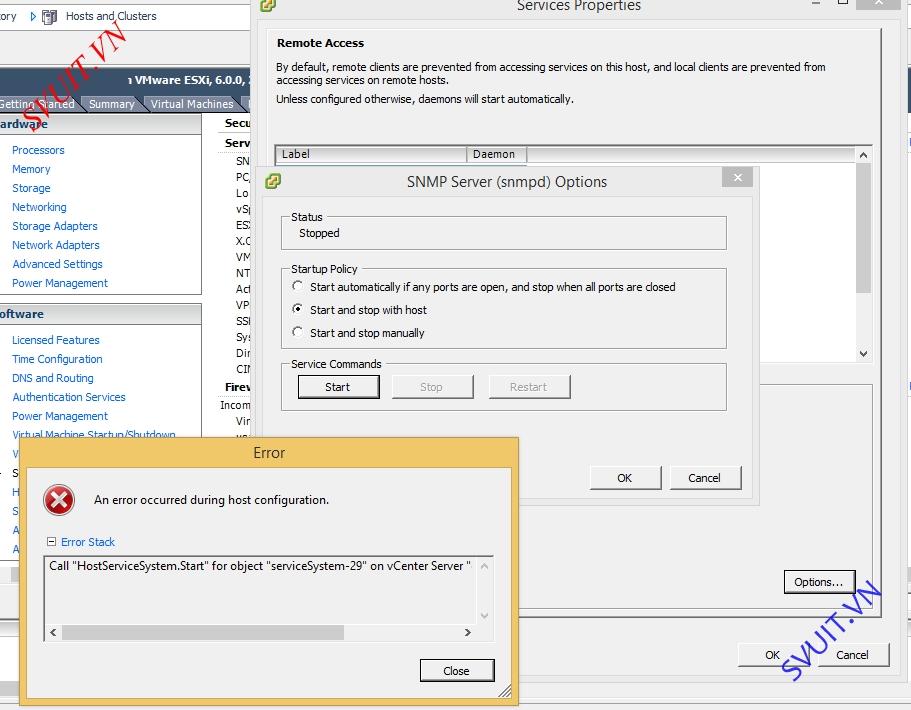
Task: Collapse the Error Stack section
Action: (x=52, y=542)
